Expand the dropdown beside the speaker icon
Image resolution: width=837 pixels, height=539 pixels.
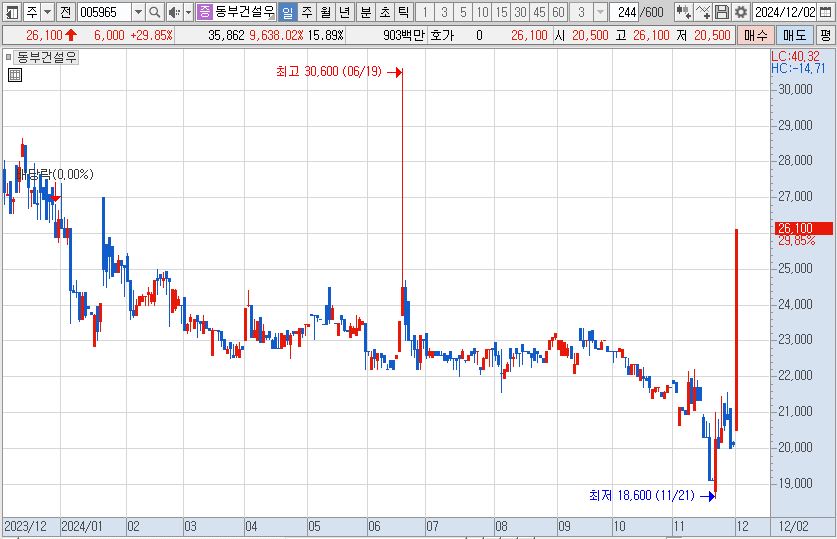click(188, 12)
